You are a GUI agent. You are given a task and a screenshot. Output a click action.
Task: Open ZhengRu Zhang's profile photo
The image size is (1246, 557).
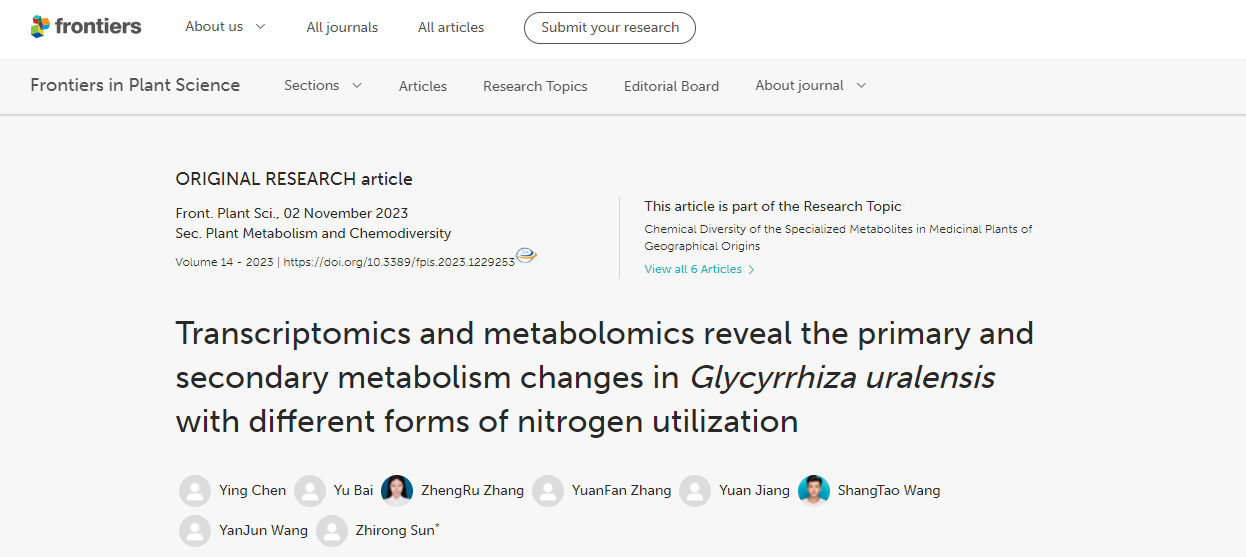pyautogui.click(x=397, y=491)
